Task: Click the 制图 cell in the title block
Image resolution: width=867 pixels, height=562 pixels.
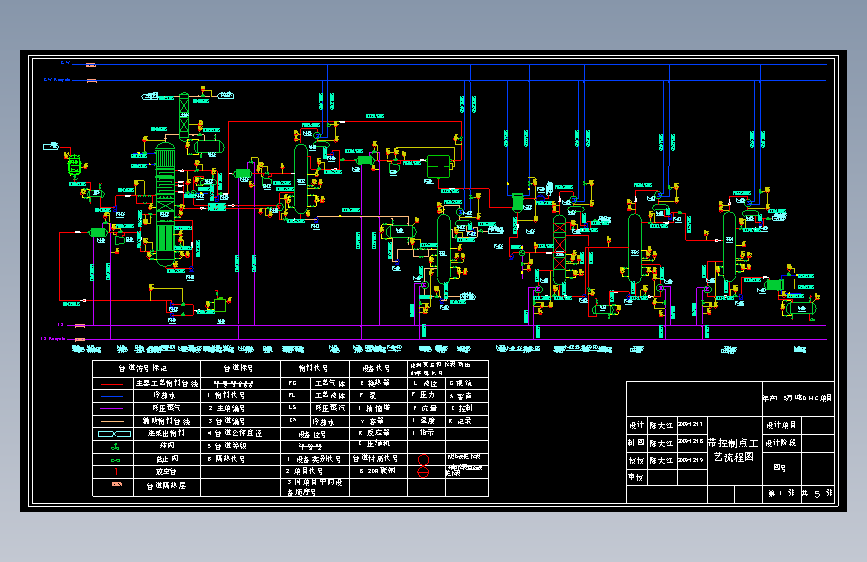Action: coord(636,443)
